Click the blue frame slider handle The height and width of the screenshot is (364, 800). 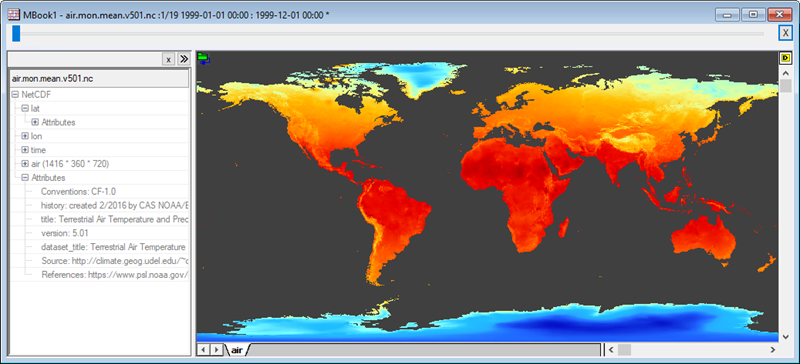pyautogui.click(x=16, y=33)
